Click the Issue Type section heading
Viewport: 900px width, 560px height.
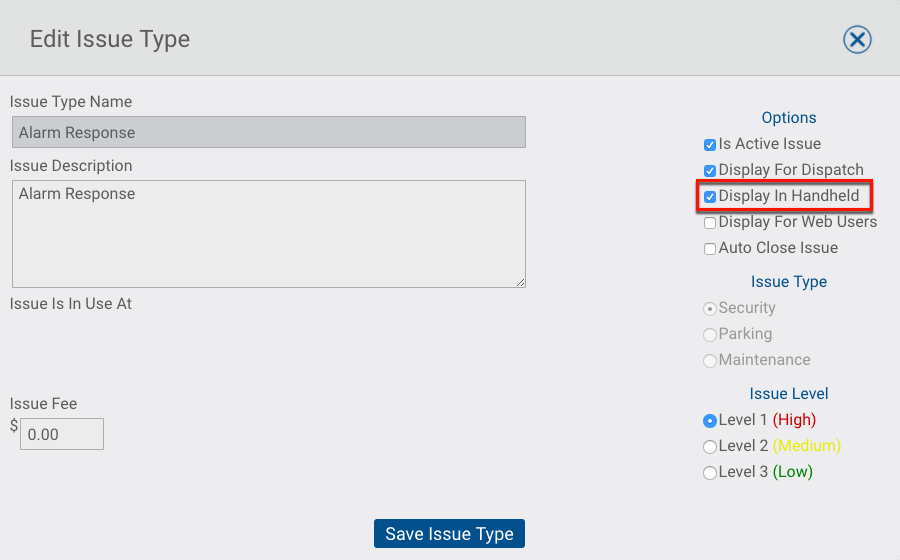pos(789,282)
